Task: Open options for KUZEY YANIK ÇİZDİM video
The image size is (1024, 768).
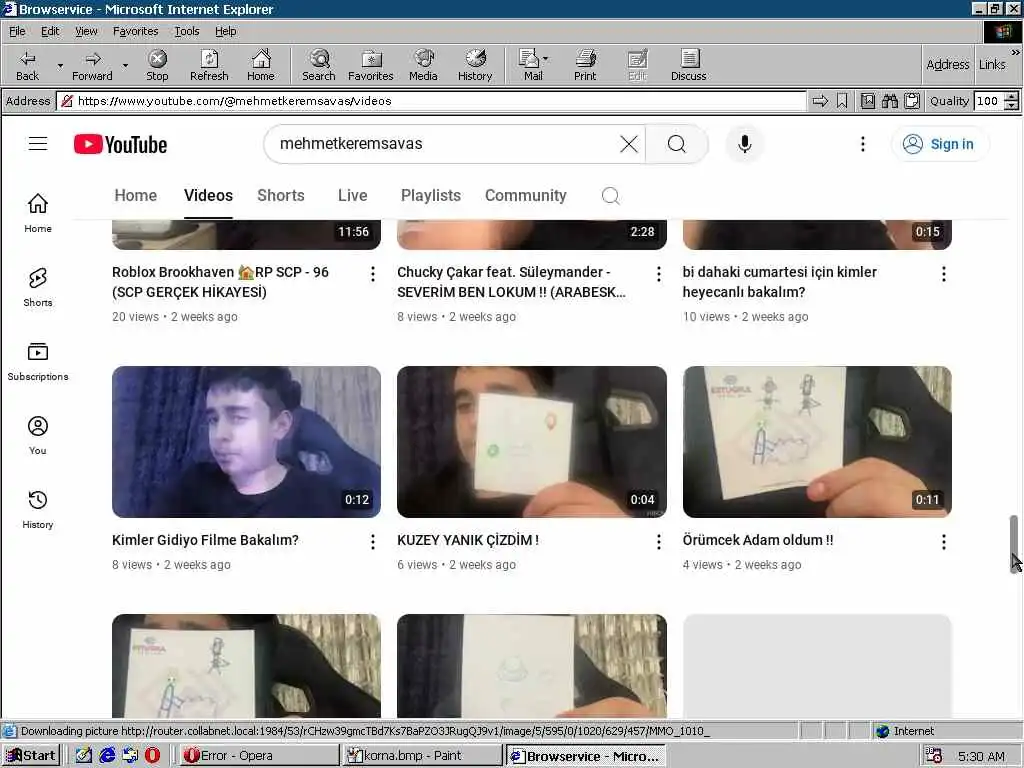Action: [x=658, y=541]
